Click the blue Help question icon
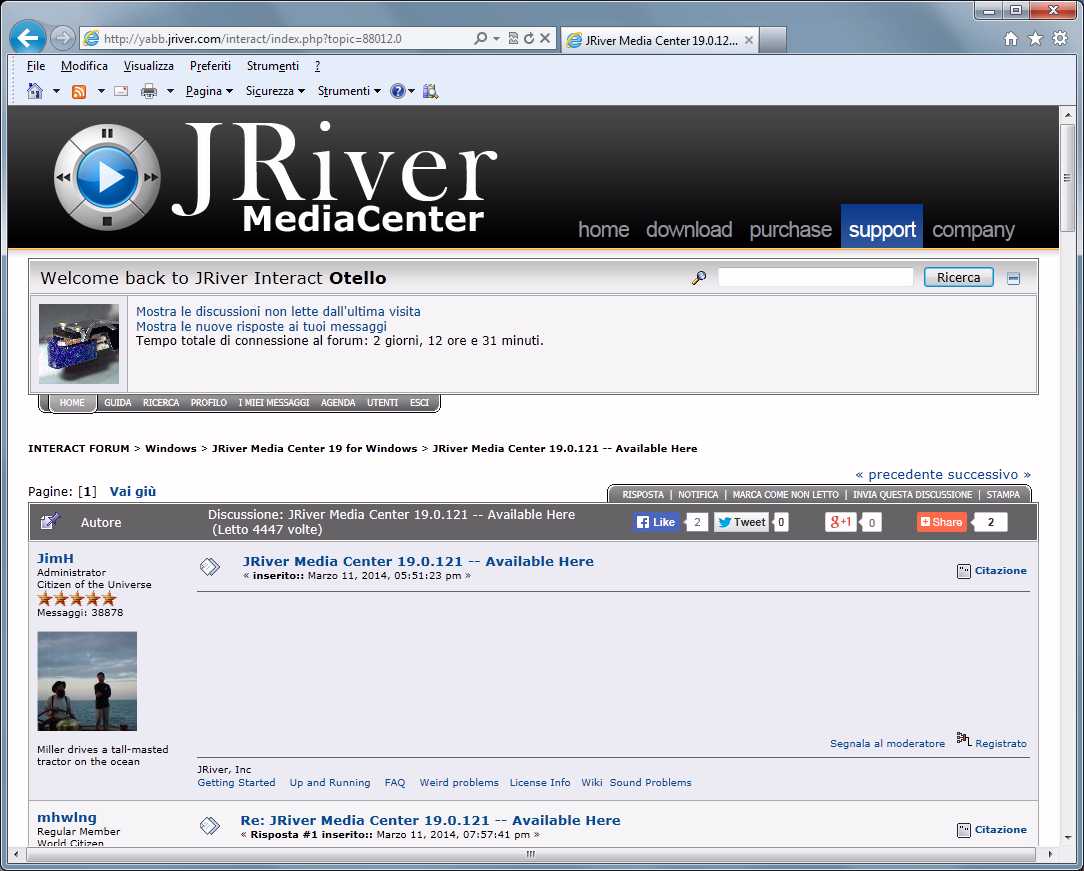This screenshot has height=871, width=1084. 398,91
